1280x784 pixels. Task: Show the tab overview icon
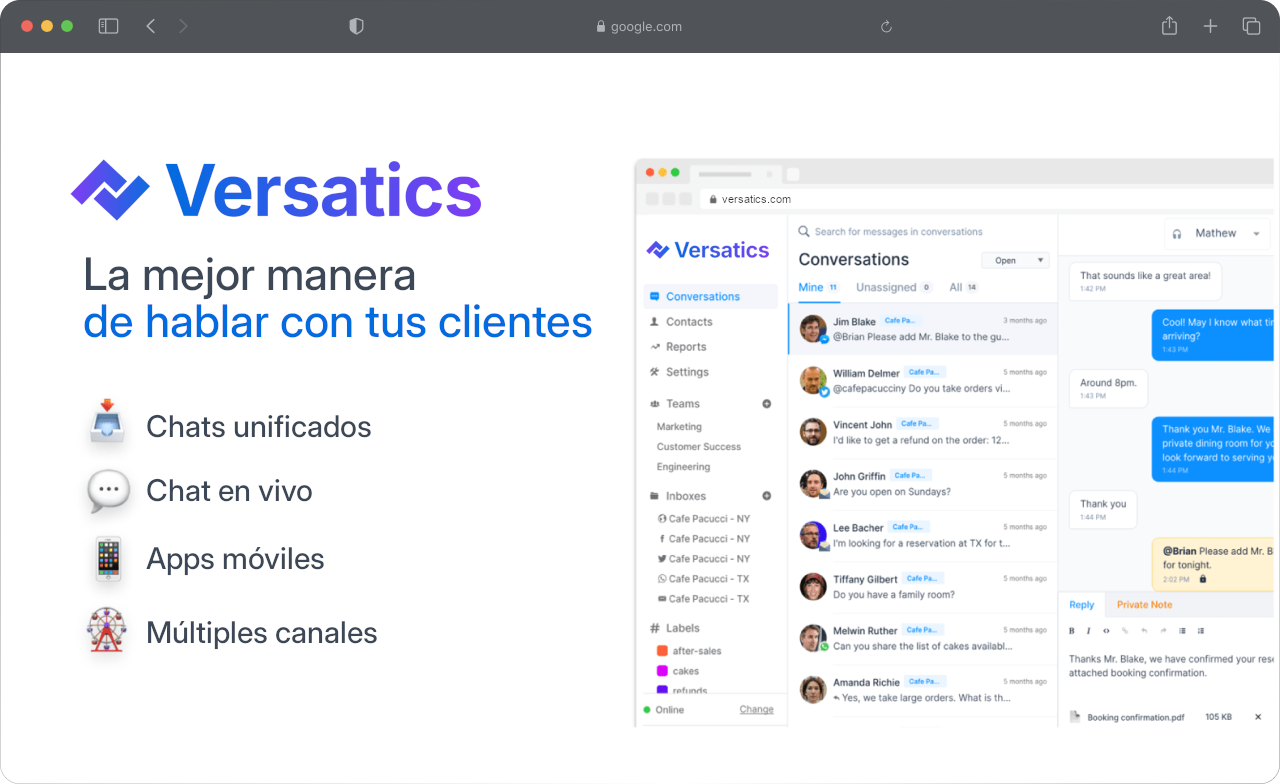[x=1251, y=27]
